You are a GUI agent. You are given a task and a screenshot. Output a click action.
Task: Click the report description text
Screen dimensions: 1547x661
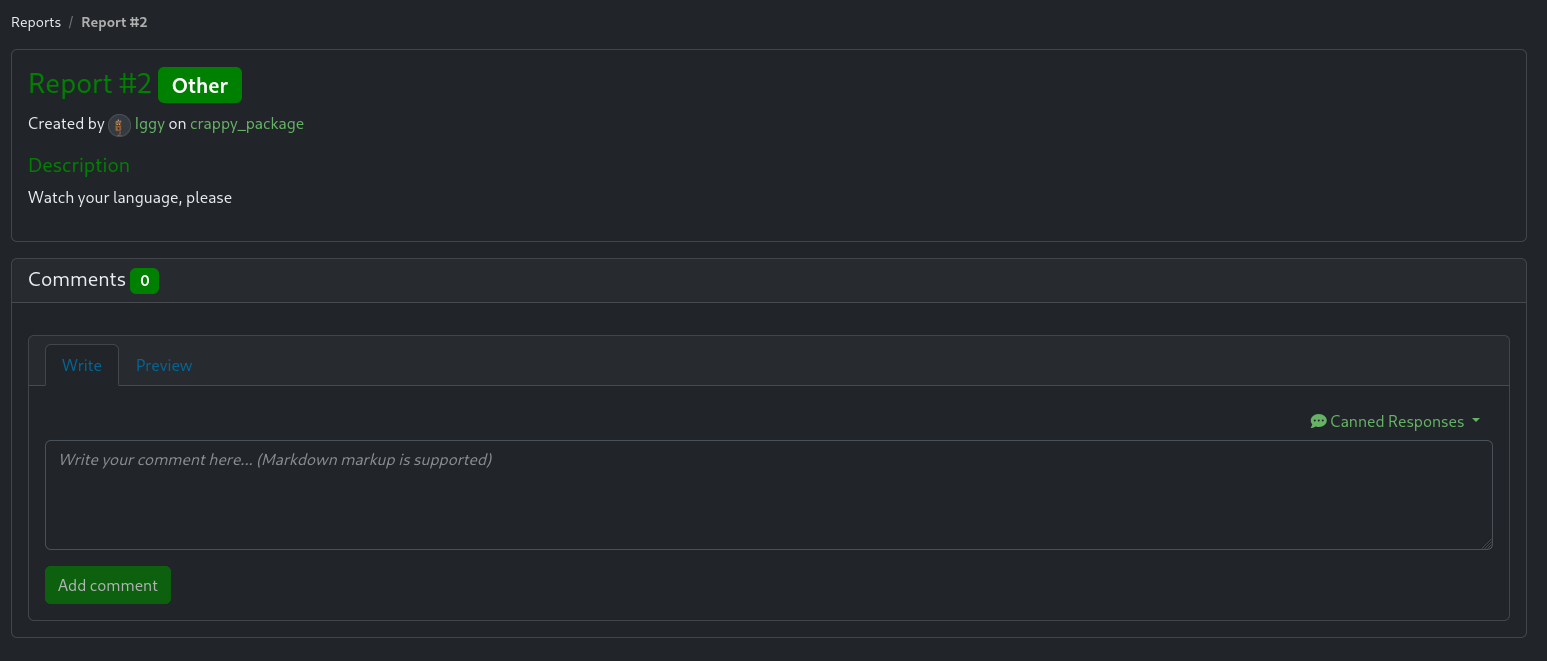coord(130,197)
